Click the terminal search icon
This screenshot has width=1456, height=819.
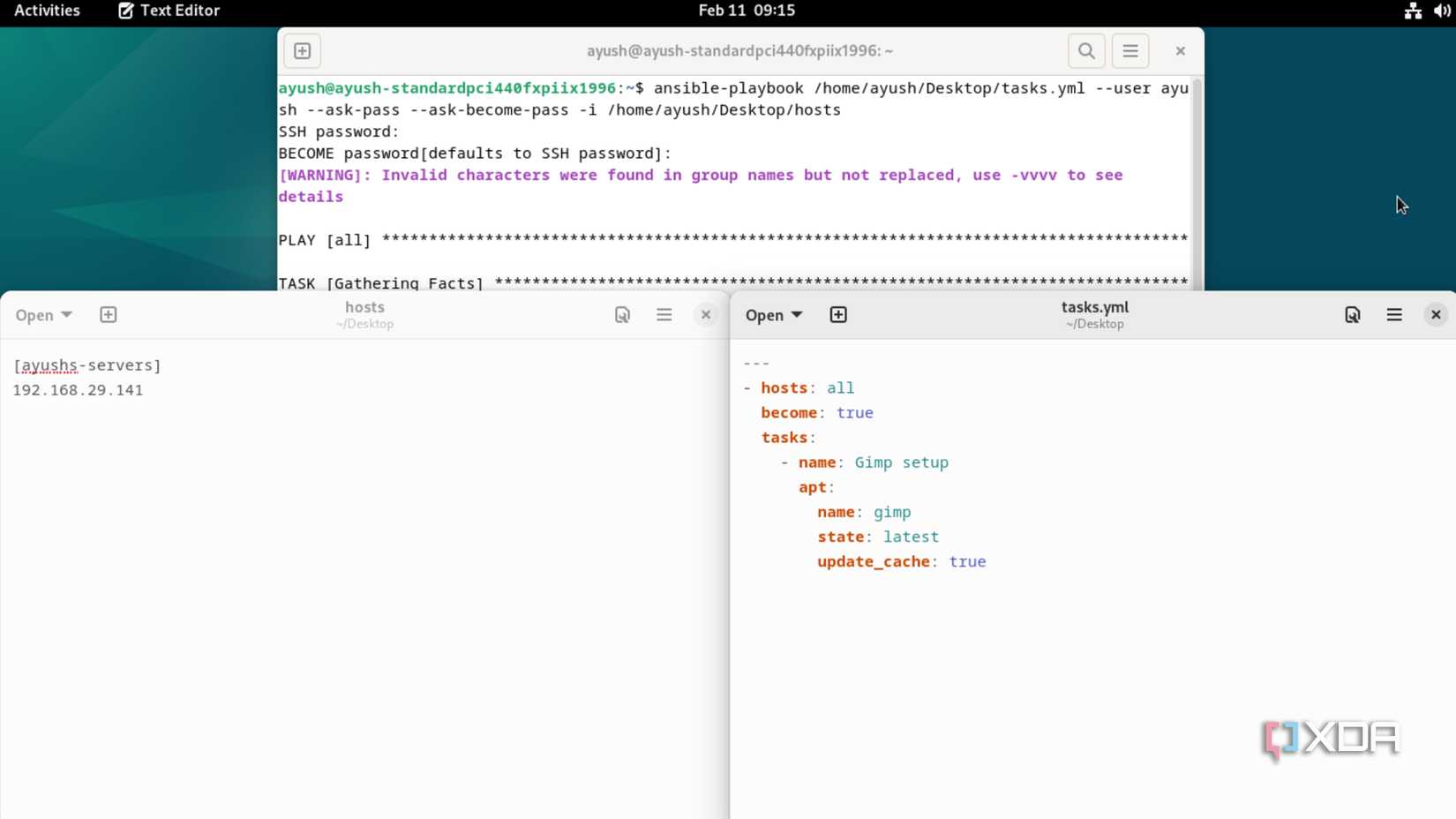tap(1086, 51)
